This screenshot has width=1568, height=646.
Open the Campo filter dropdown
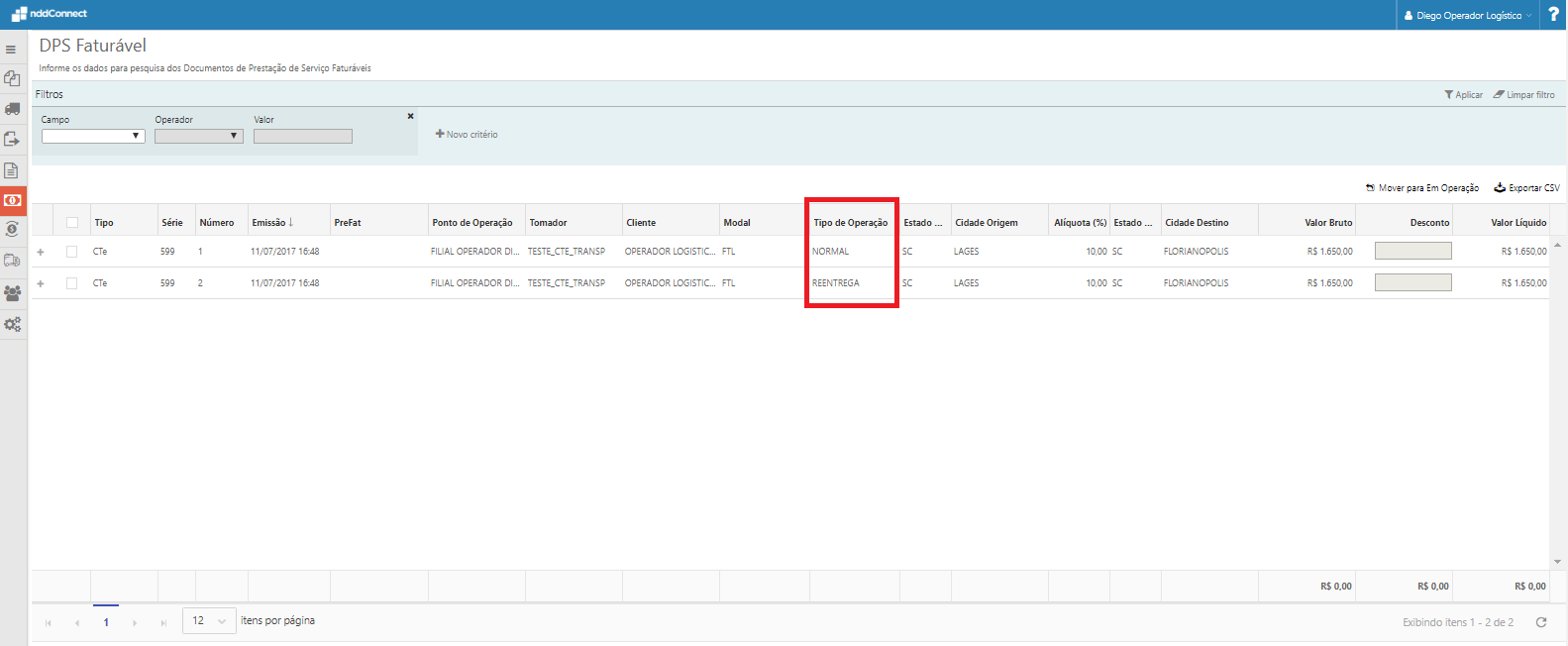click(93, 136)
